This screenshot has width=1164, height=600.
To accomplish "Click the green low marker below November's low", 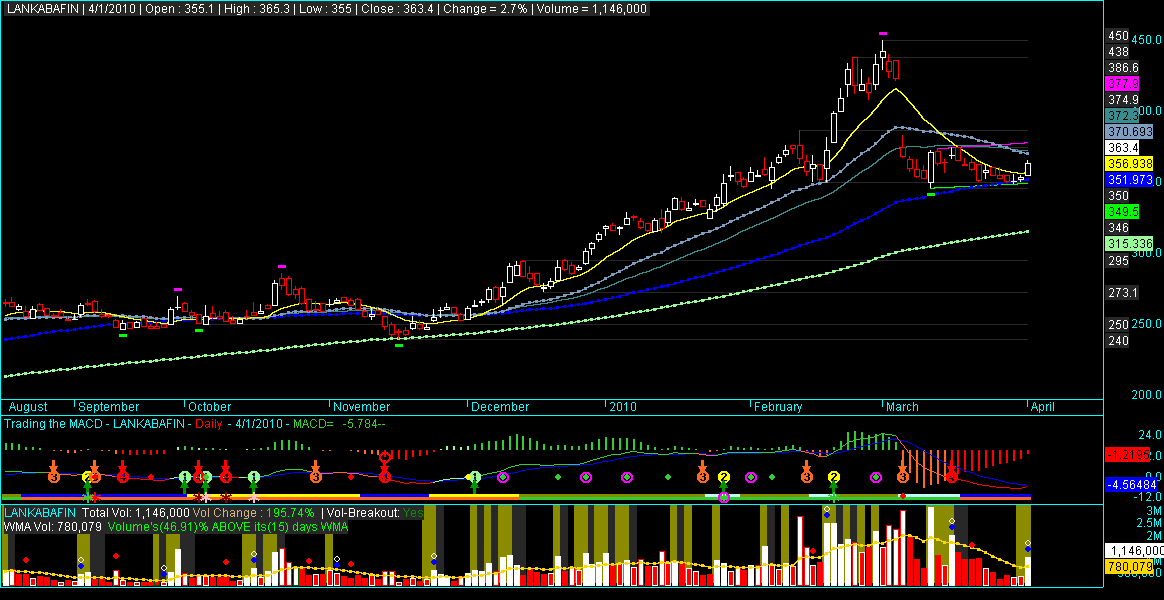I will [x=399, y=345].
